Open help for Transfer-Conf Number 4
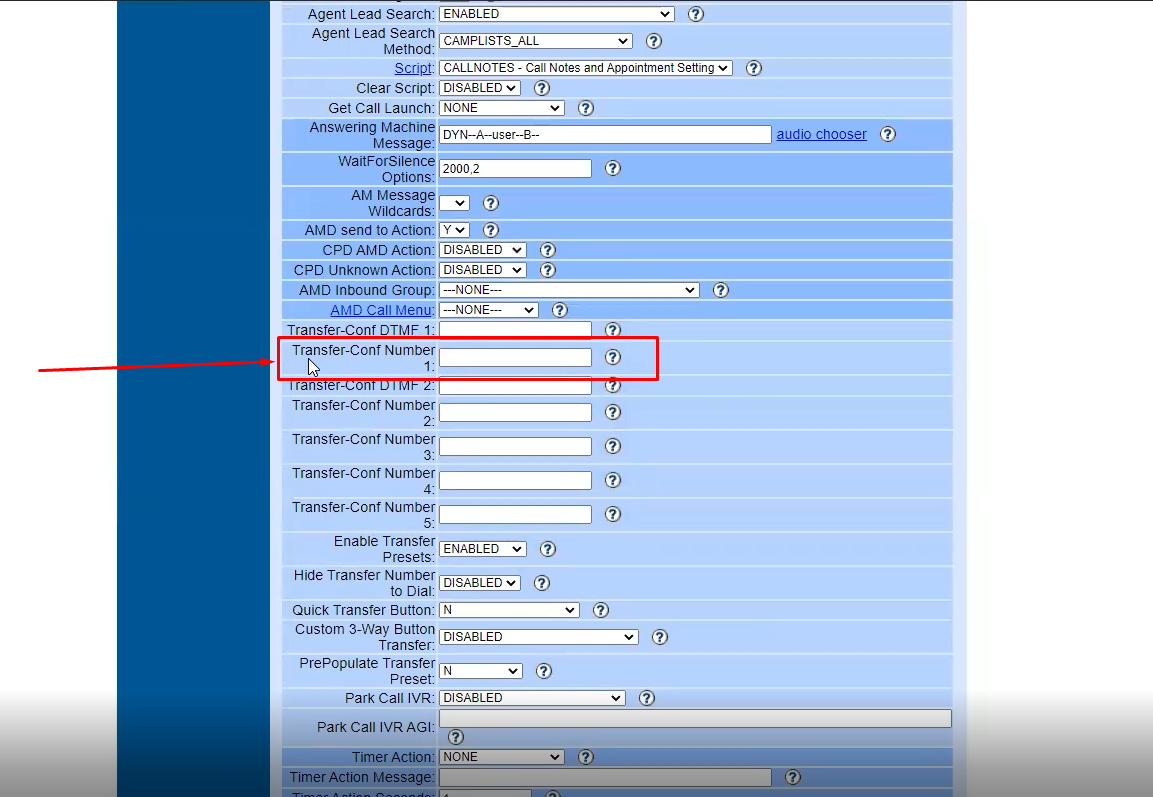This screenshot has width=1153, height=797. point(613,480)
